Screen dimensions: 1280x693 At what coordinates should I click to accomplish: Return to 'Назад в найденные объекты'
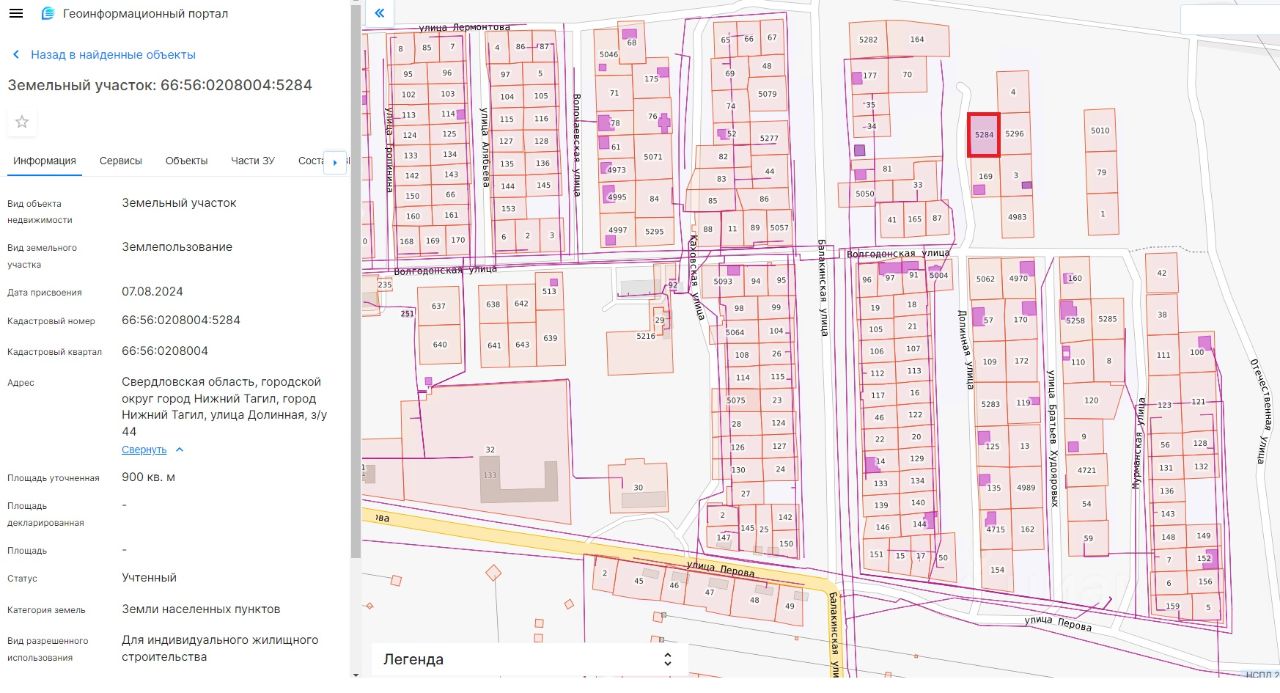tap(113, 55)
